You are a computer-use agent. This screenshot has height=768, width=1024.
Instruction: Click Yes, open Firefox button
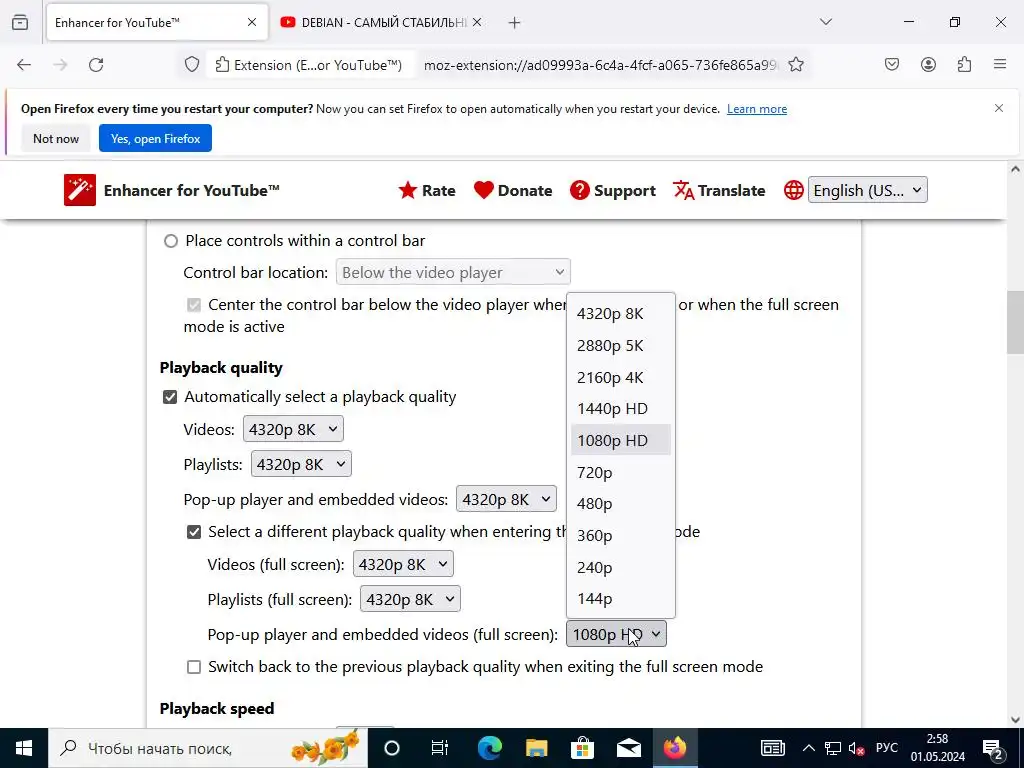click(155, 138)
